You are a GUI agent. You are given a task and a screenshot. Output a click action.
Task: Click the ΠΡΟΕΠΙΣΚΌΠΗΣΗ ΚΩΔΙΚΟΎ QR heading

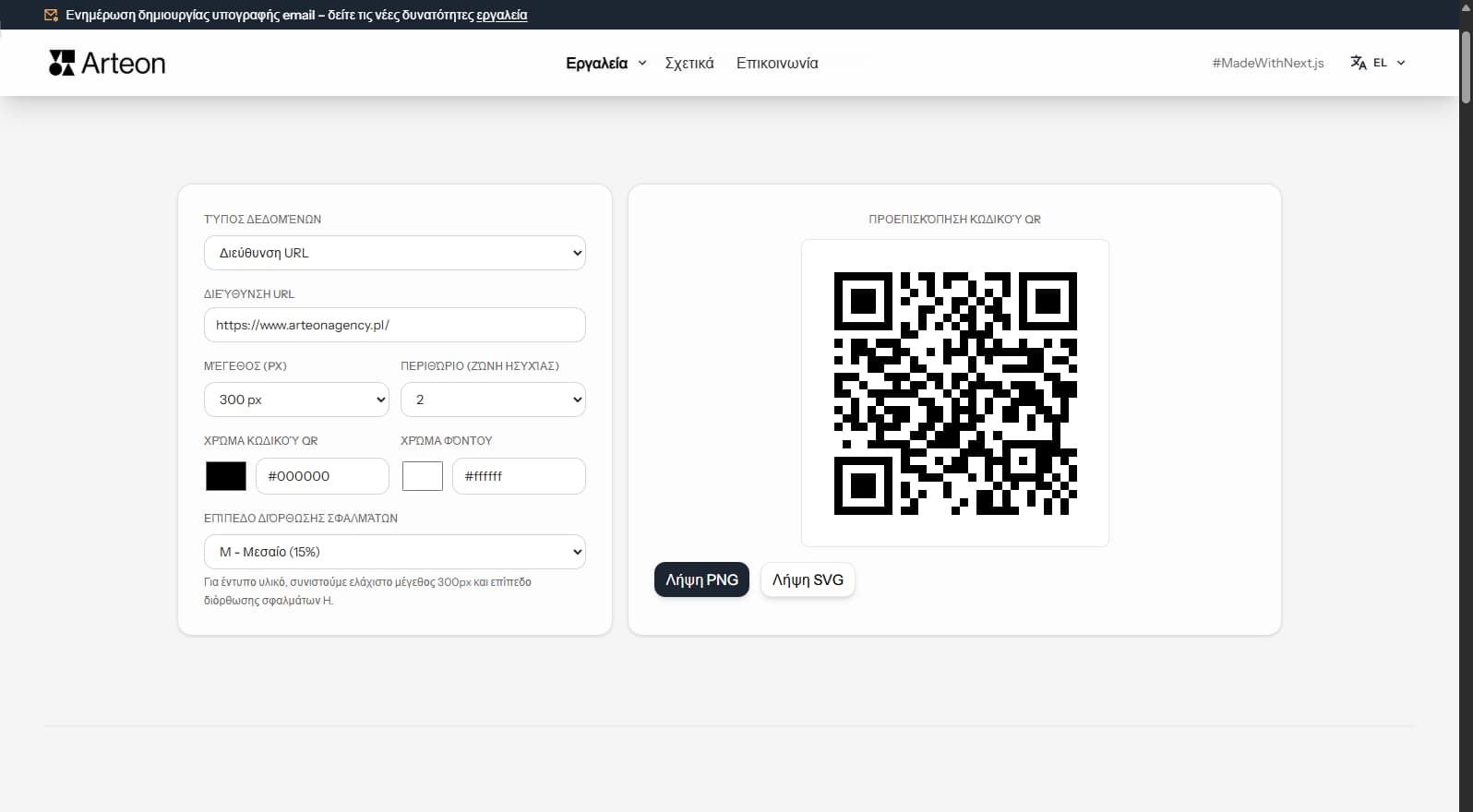[954, 220]
